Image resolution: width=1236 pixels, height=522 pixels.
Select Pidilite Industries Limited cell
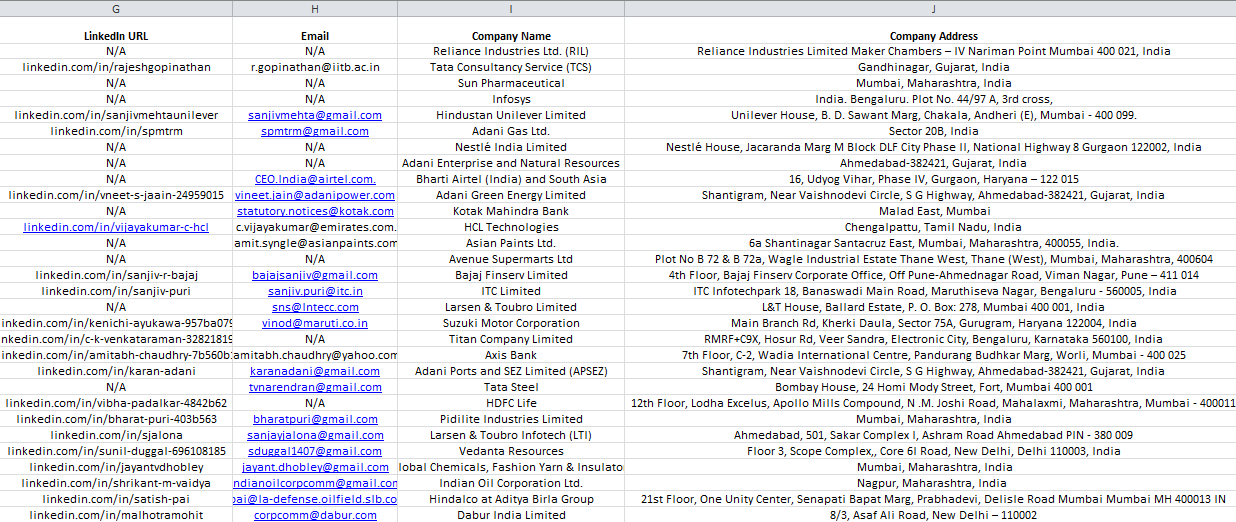pyautogui.click(x=511, y=419)
